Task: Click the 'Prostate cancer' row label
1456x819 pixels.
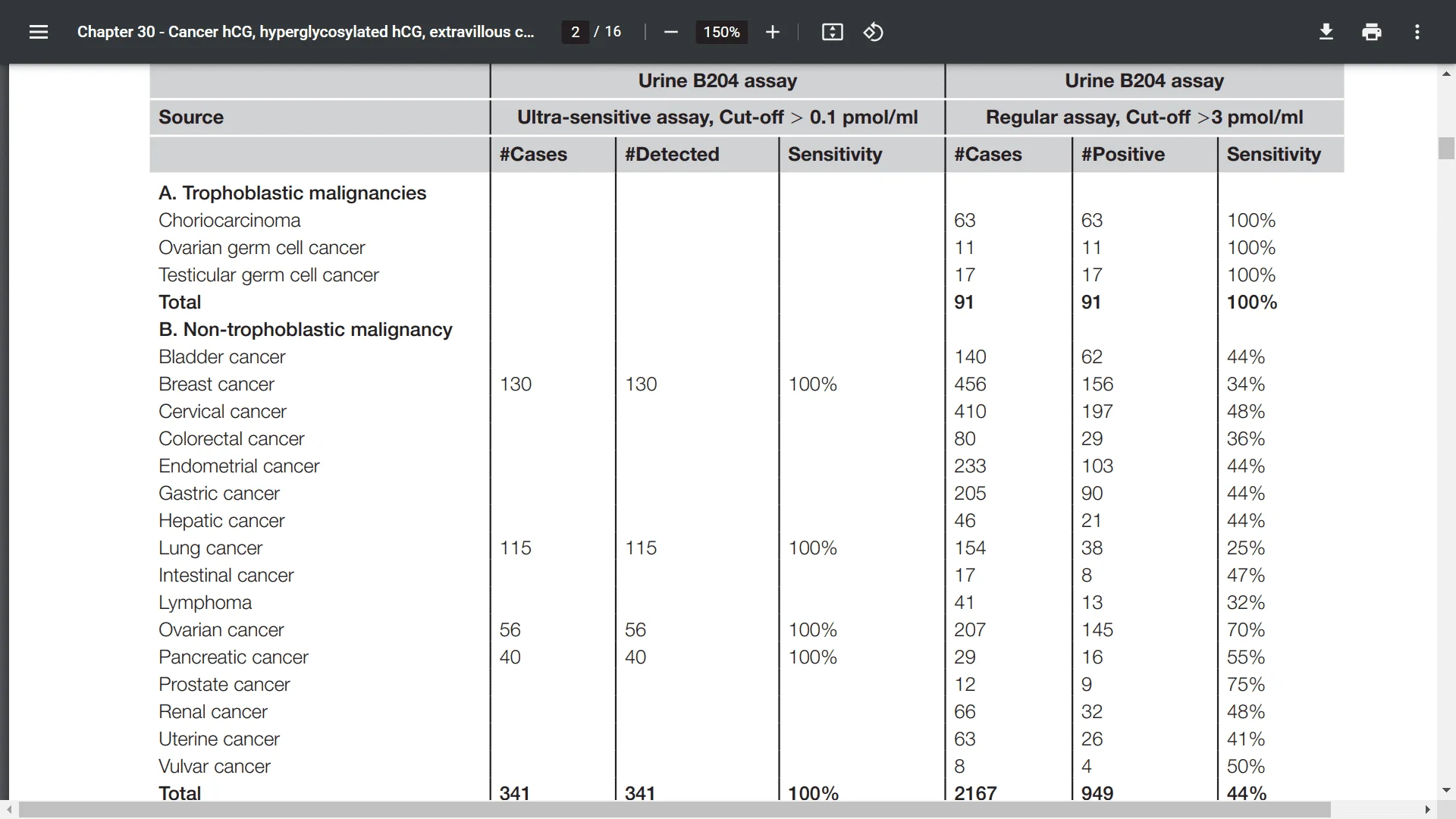Action: tap(224, 684)
